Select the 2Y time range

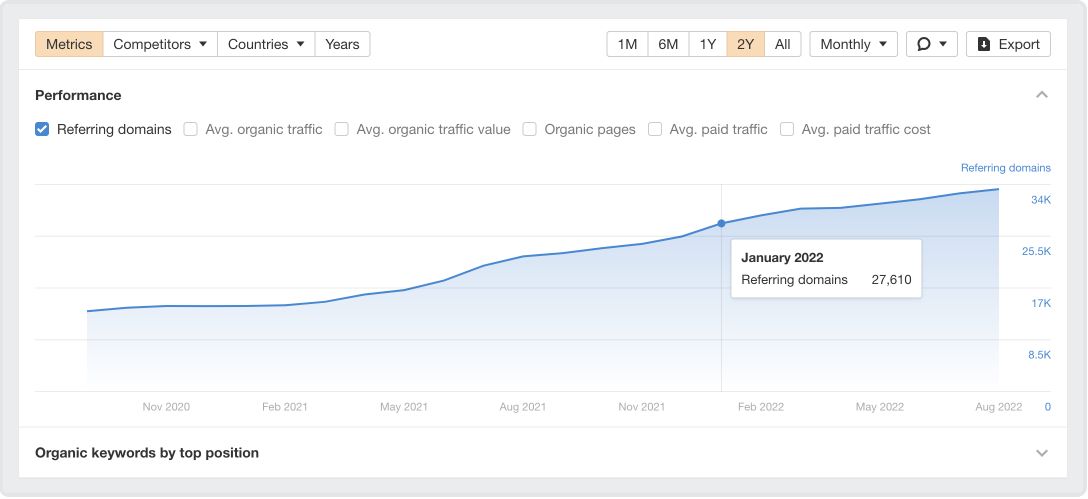[746, 44]
